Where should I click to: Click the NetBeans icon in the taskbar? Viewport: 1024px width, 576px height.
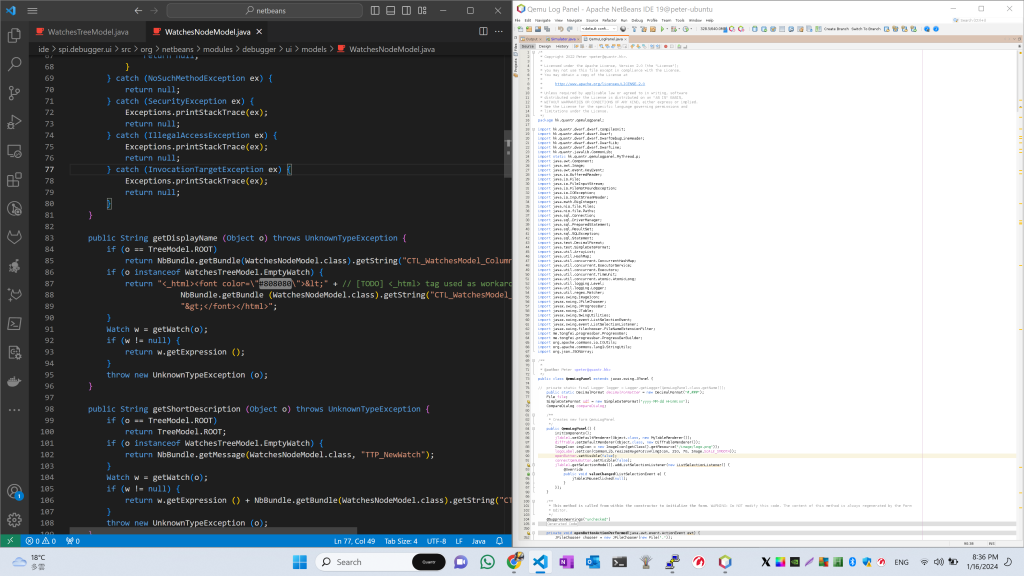click(x=725, y=562)
